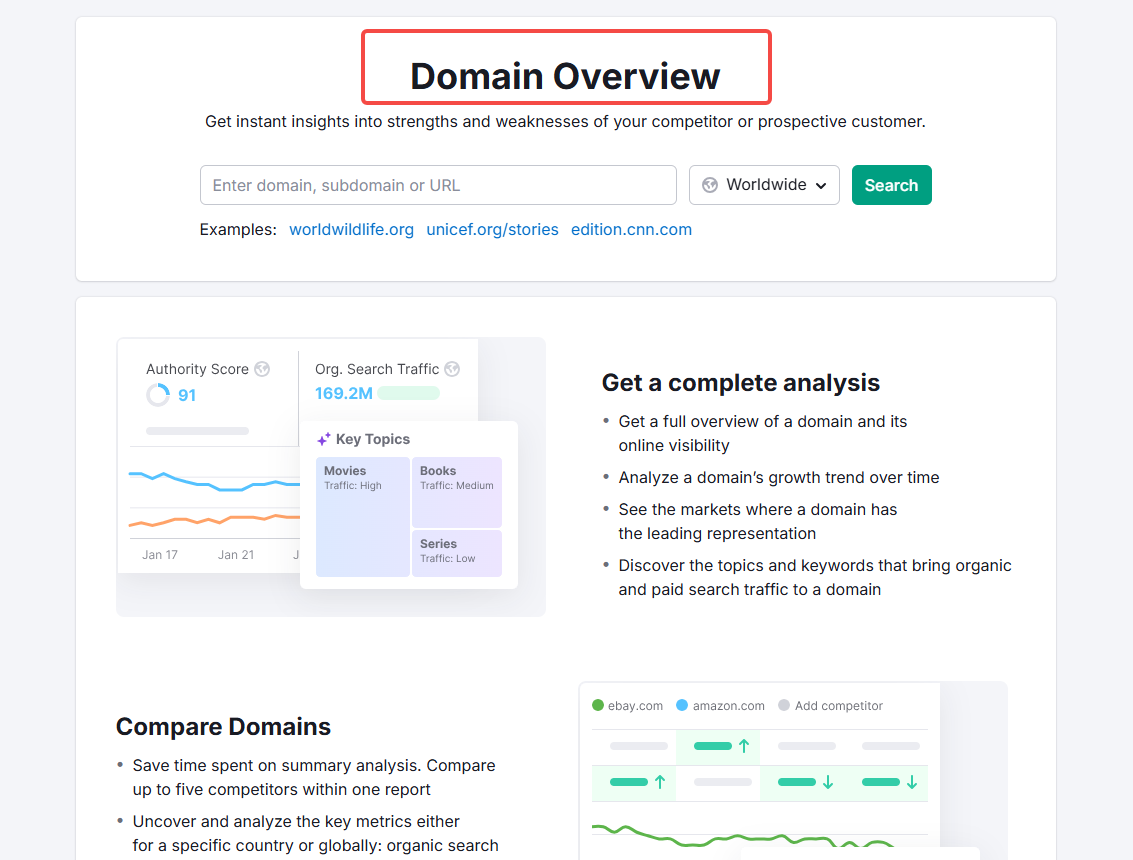
Task: Click the blue dot beside amazon.com
Action: click(x=682, y=705)
